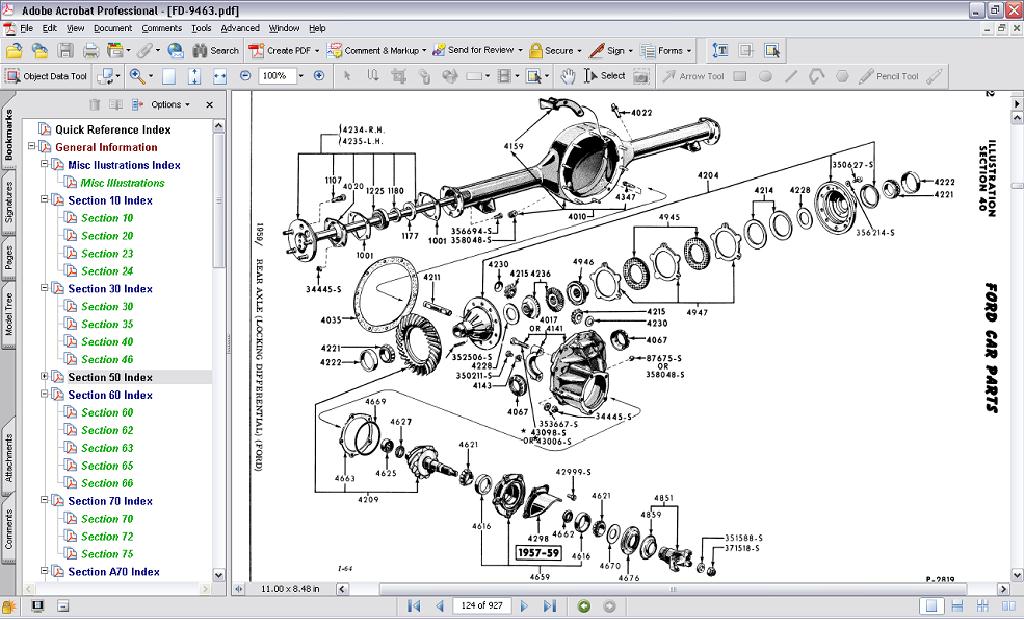The width and height of the screenshot is (1024, 620).
Task: Click the Save disk icon
Action: point(65,50)
